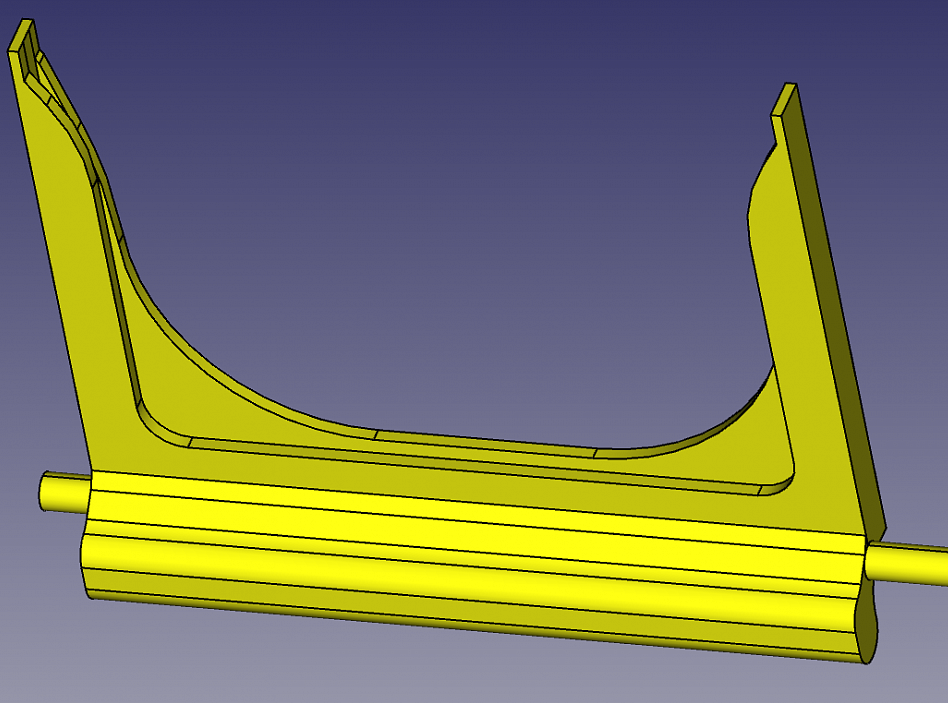Pick the flat top tip of the right upright

click(784, 99)
